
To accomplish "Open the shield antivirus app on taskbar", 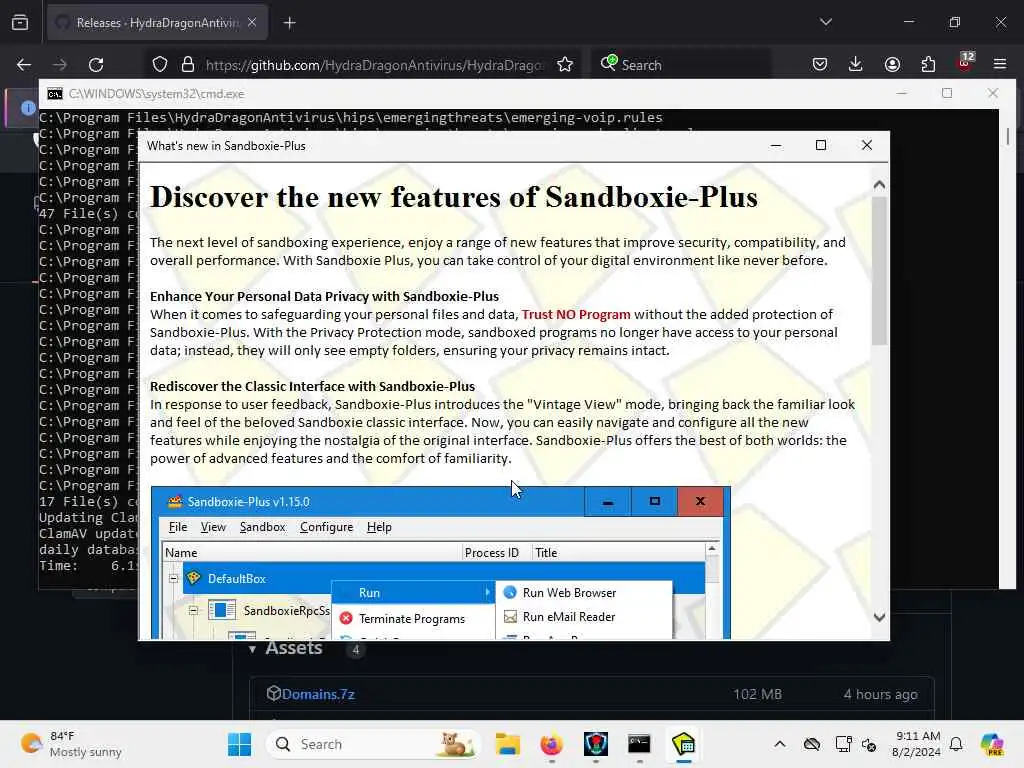I will pos(596,744).
